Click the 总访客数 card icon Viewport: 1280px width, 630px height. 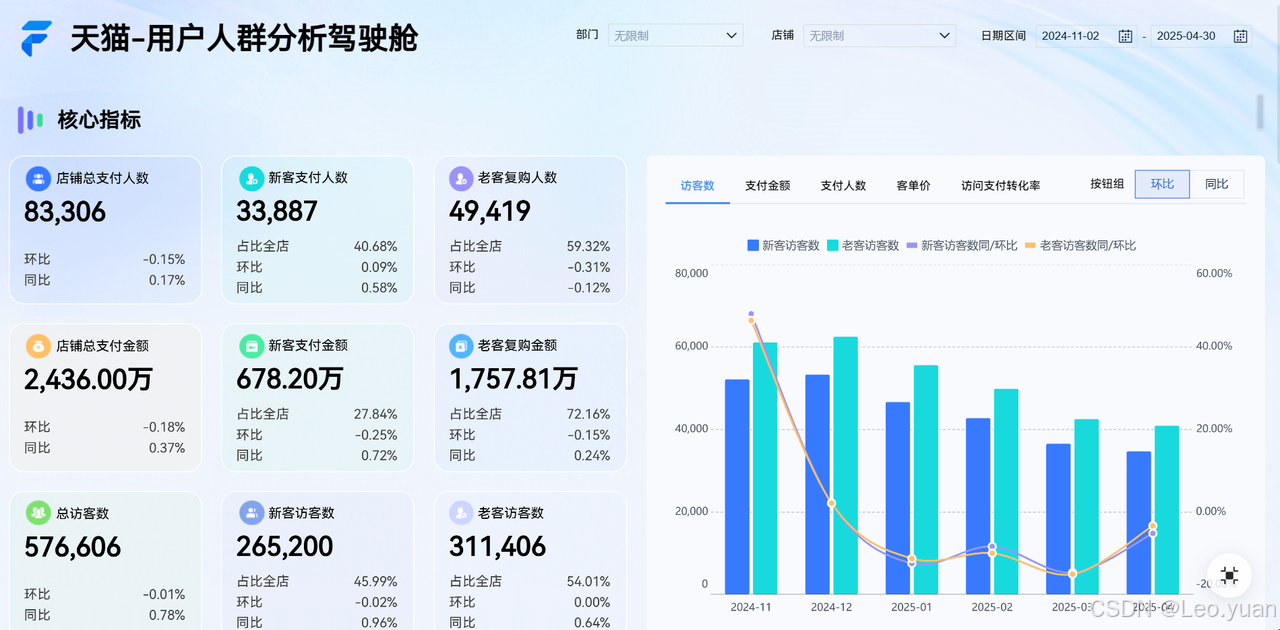coord(38,513)
